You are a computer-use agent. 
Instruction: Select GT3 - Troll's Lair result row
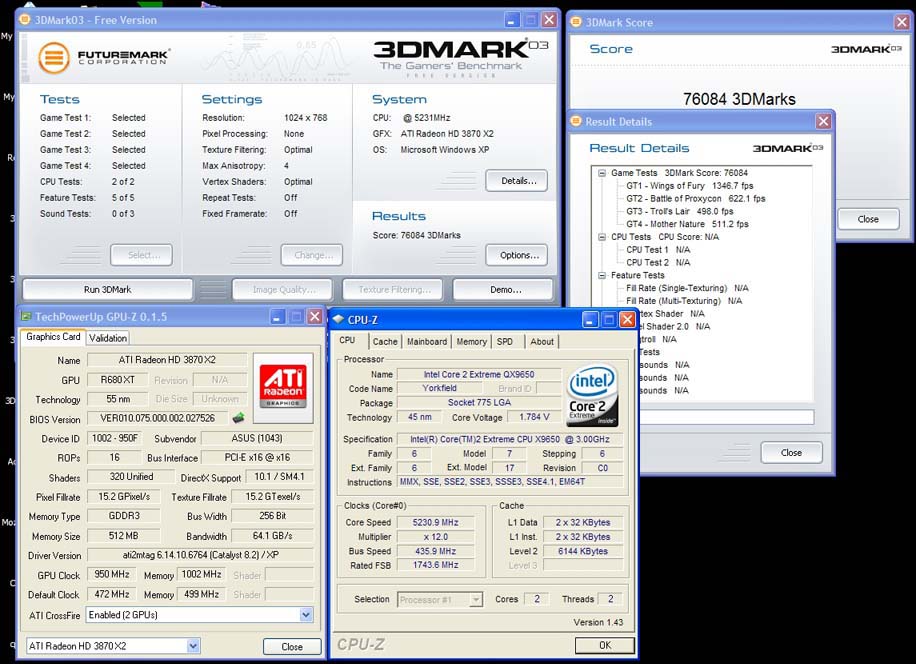(x=680, y=211)
